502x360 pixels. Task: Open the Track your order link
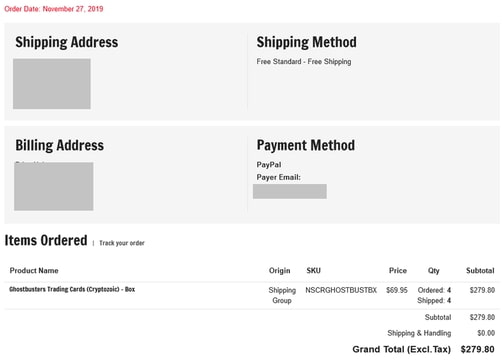[122, 243]
